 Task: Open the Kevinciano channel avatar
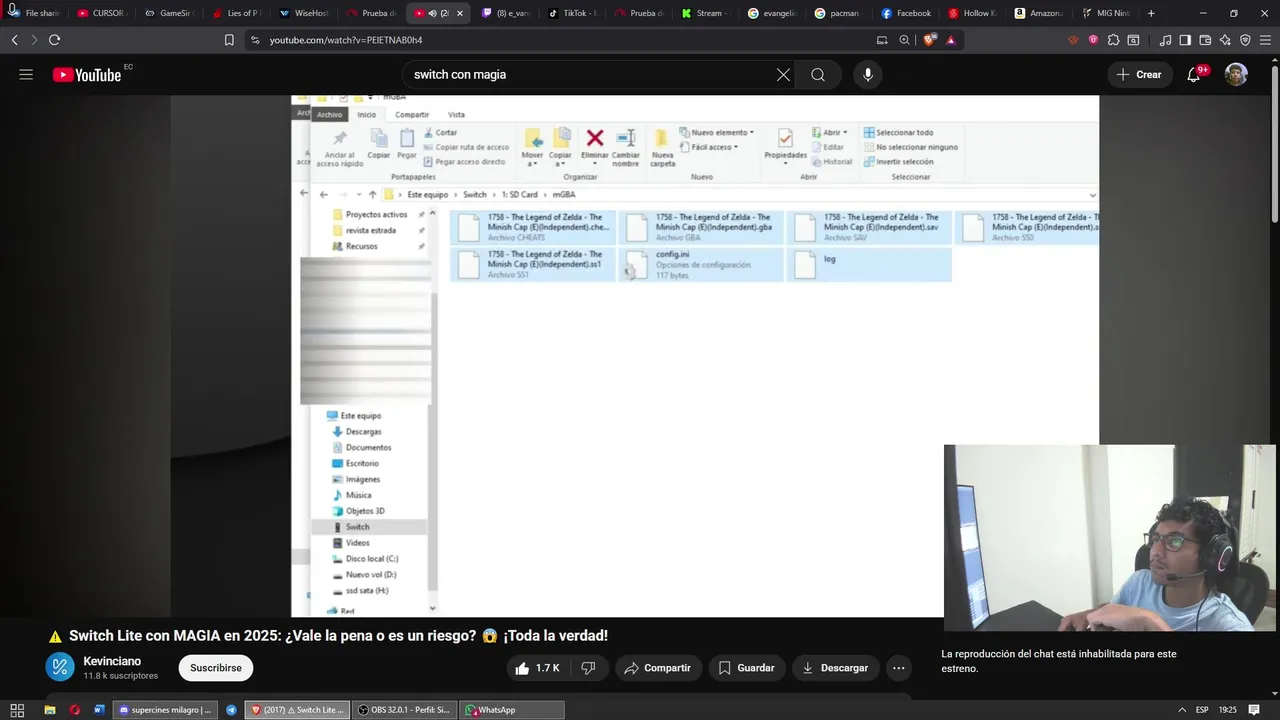click(60, 667)
